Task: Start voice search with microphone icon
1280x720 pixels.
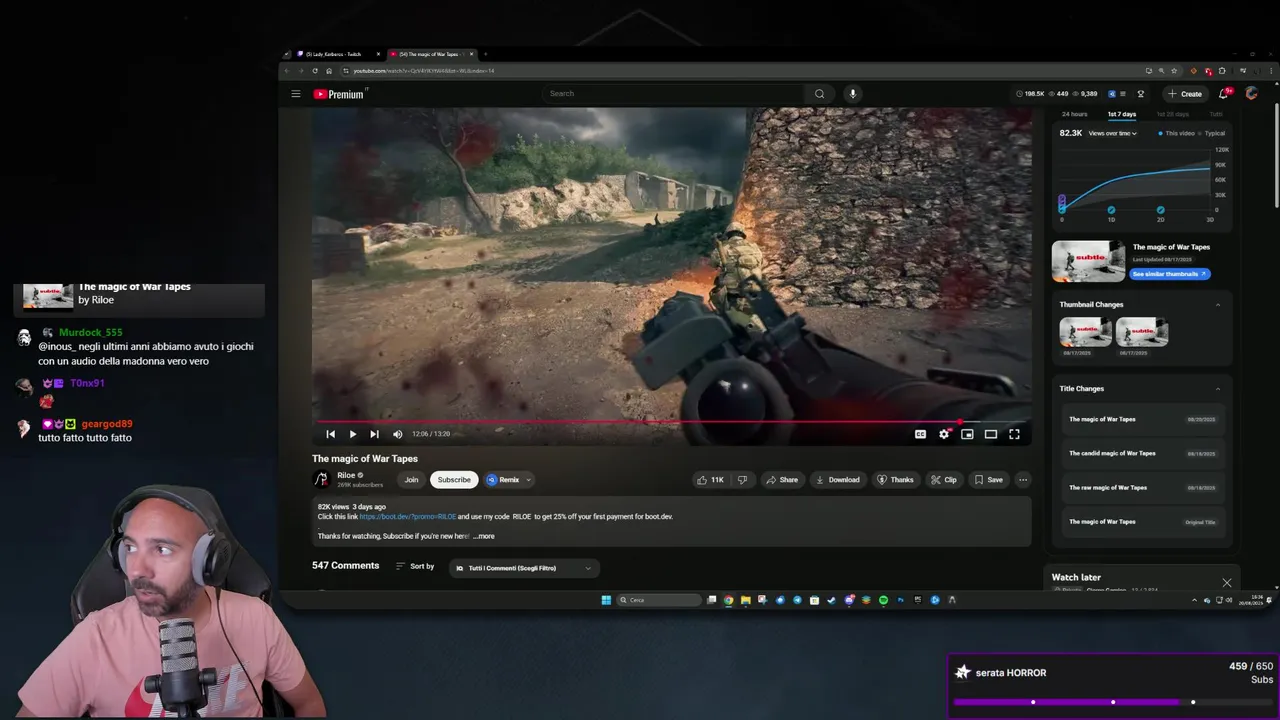Action: (x=852, y=94)
